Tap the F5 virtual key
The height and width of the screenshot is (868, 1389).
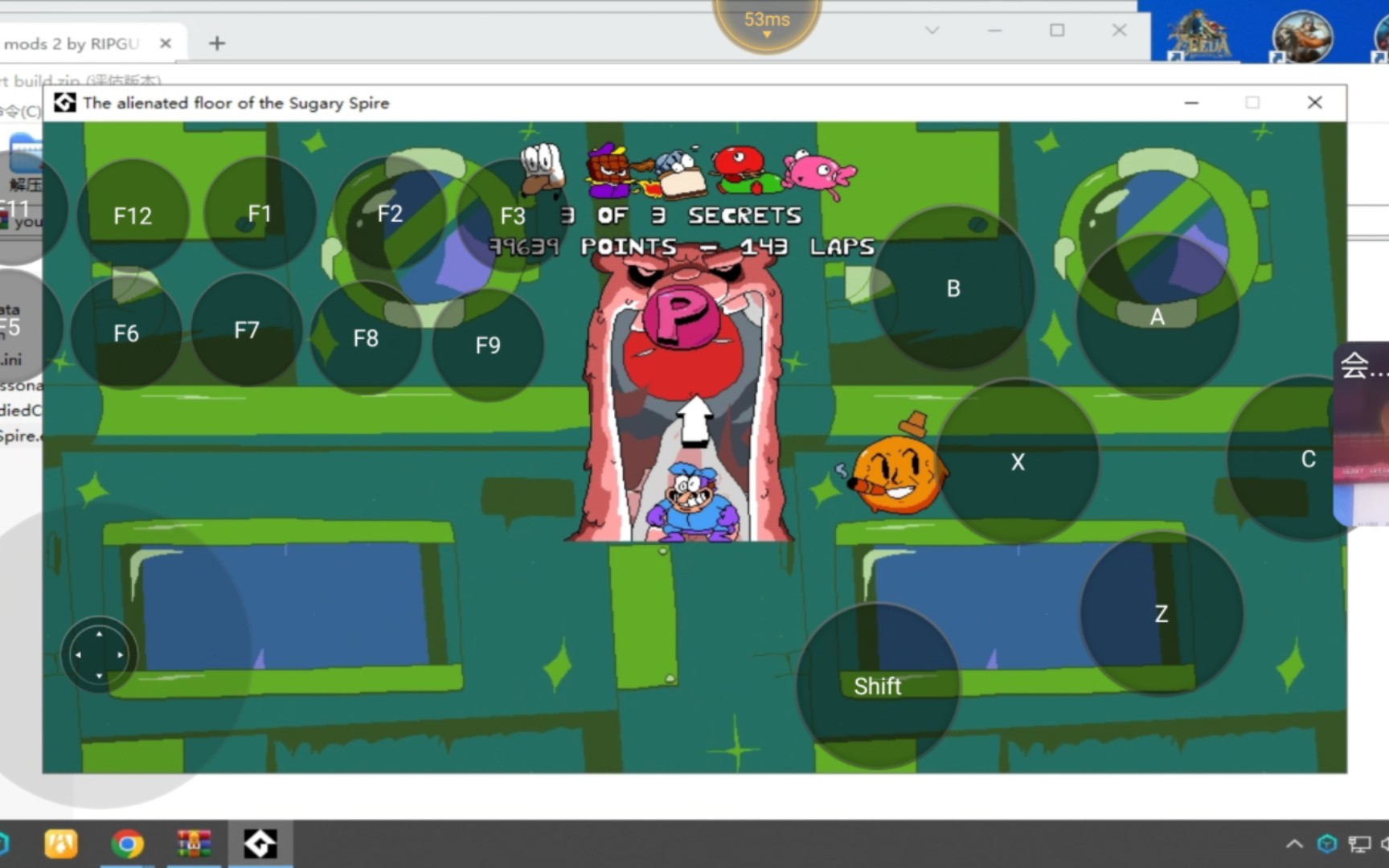pyautogui.click(x=11, y=327)
